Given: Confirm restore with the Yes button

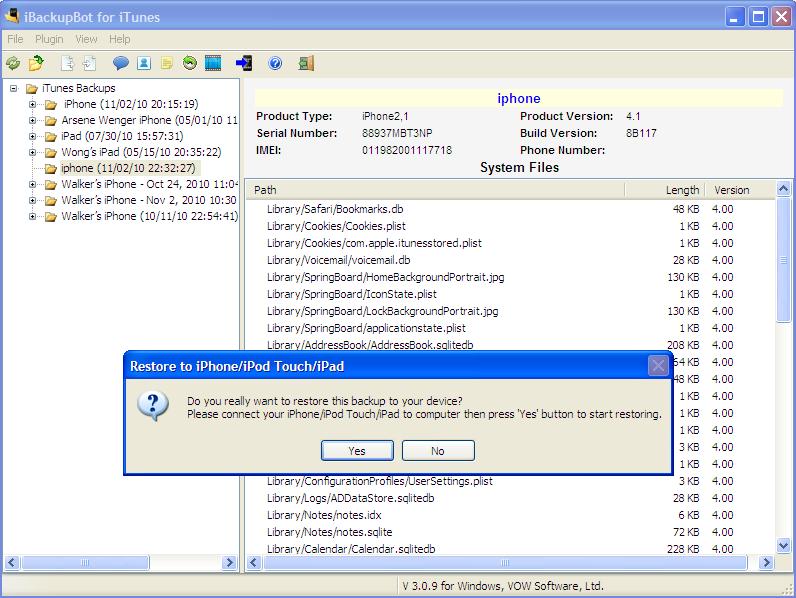Looking at the screenshot, I should pos(357,451).
